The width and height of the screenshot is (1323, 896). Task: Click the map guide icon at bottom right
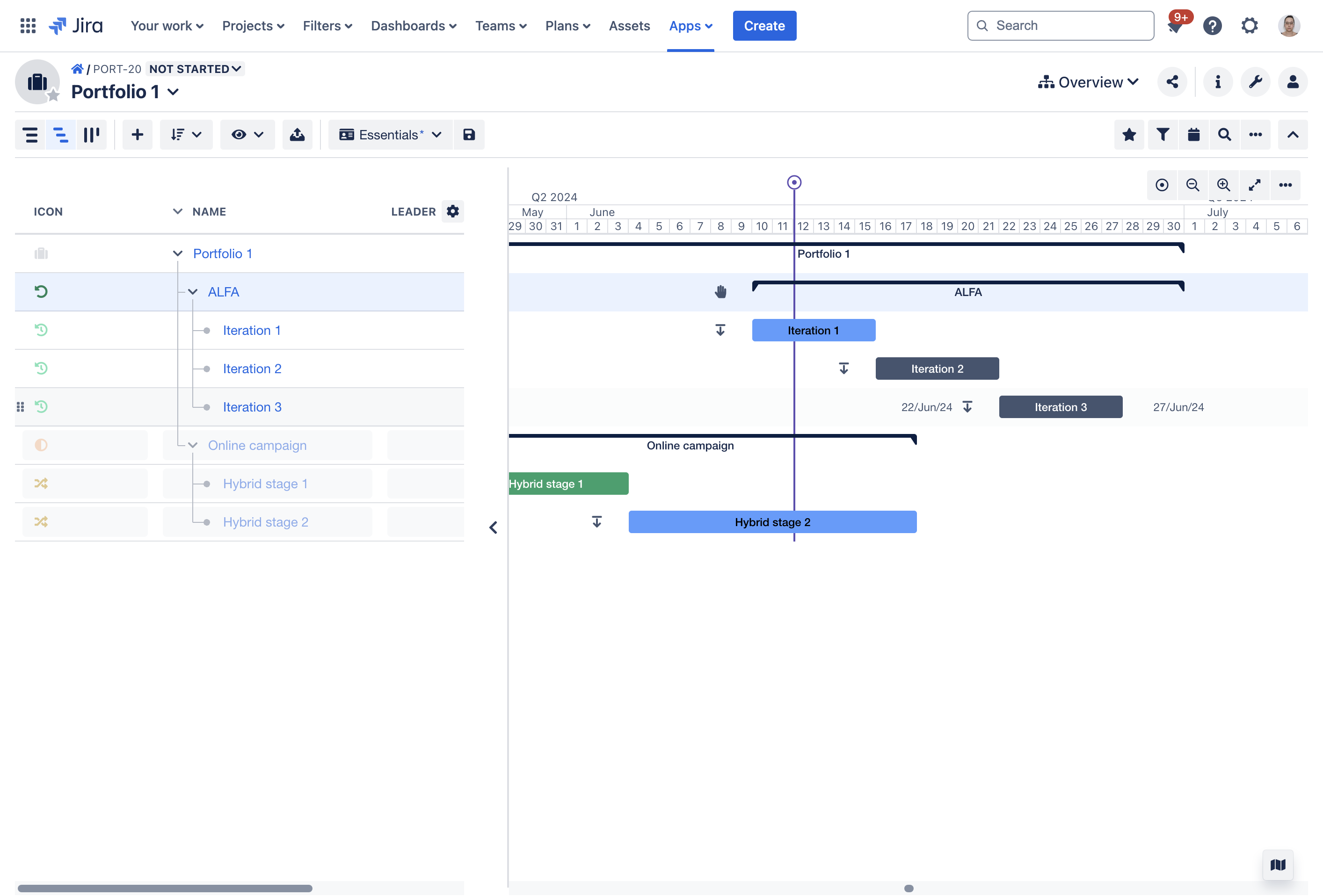pyautogui.click(x=1278, y=865)
